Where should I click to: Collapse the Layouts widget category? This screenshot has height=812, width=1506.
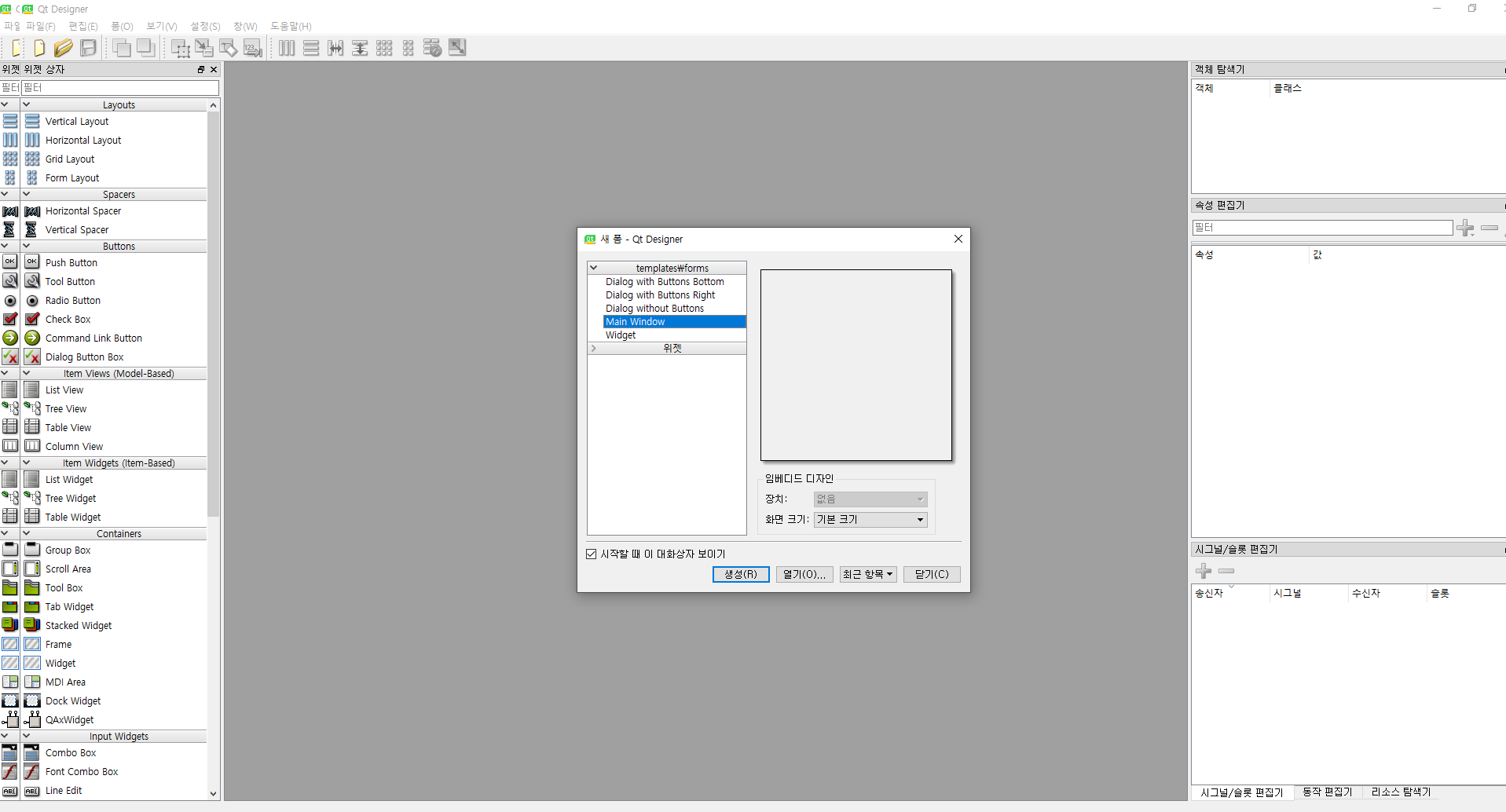(26, 104)
